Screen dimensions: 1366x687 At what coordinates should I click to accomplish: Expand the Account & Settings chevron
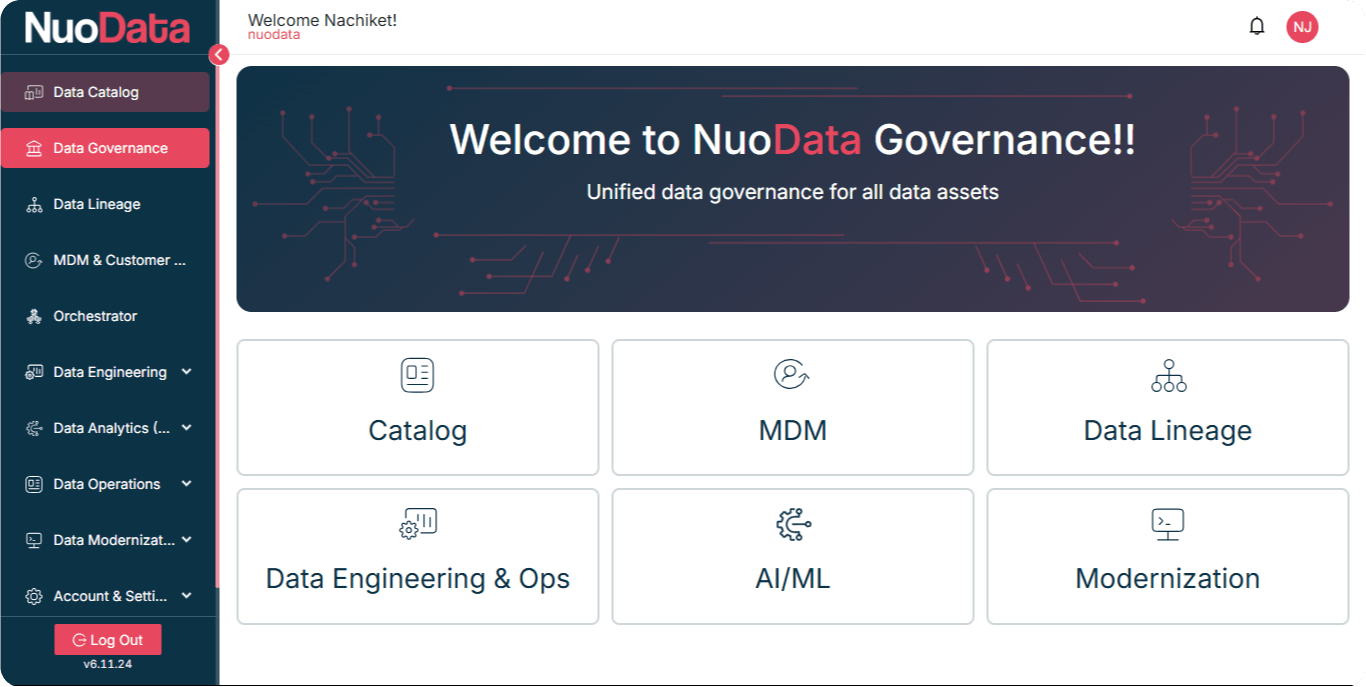tap(186, 596)
